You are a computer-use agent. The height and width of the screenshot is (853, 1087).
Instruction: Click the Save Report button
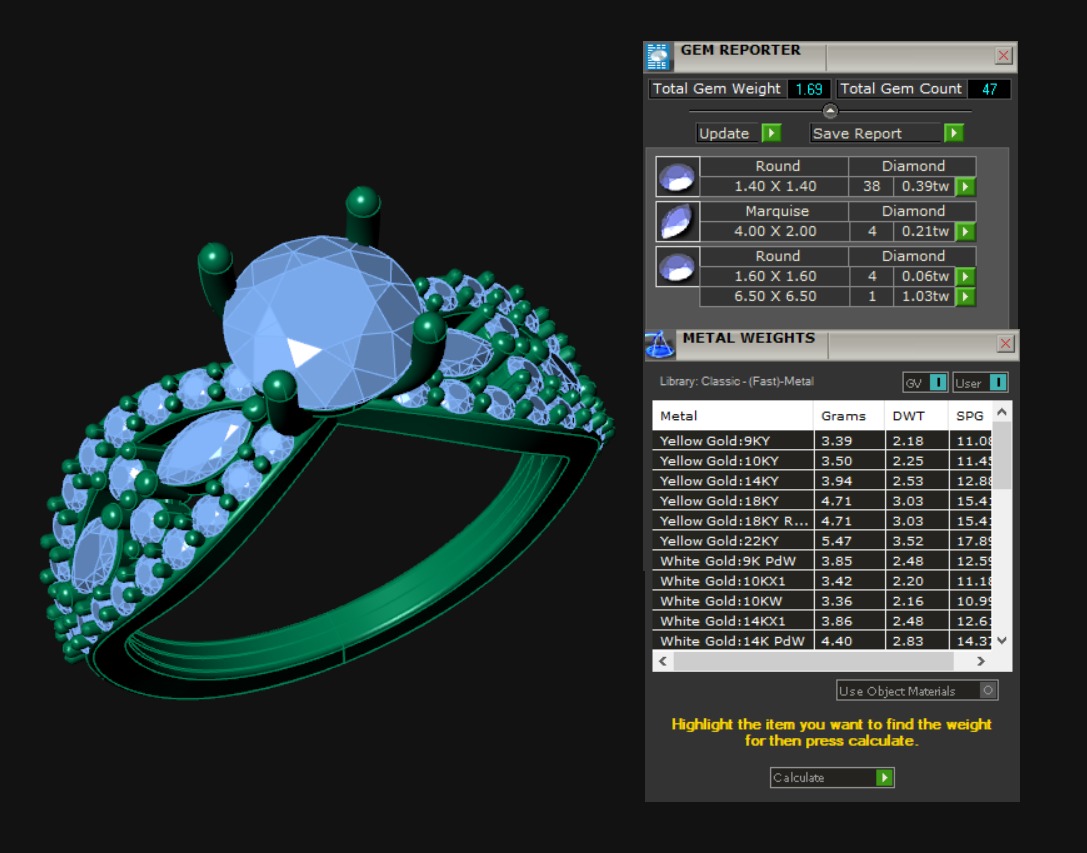pos(876,133)
